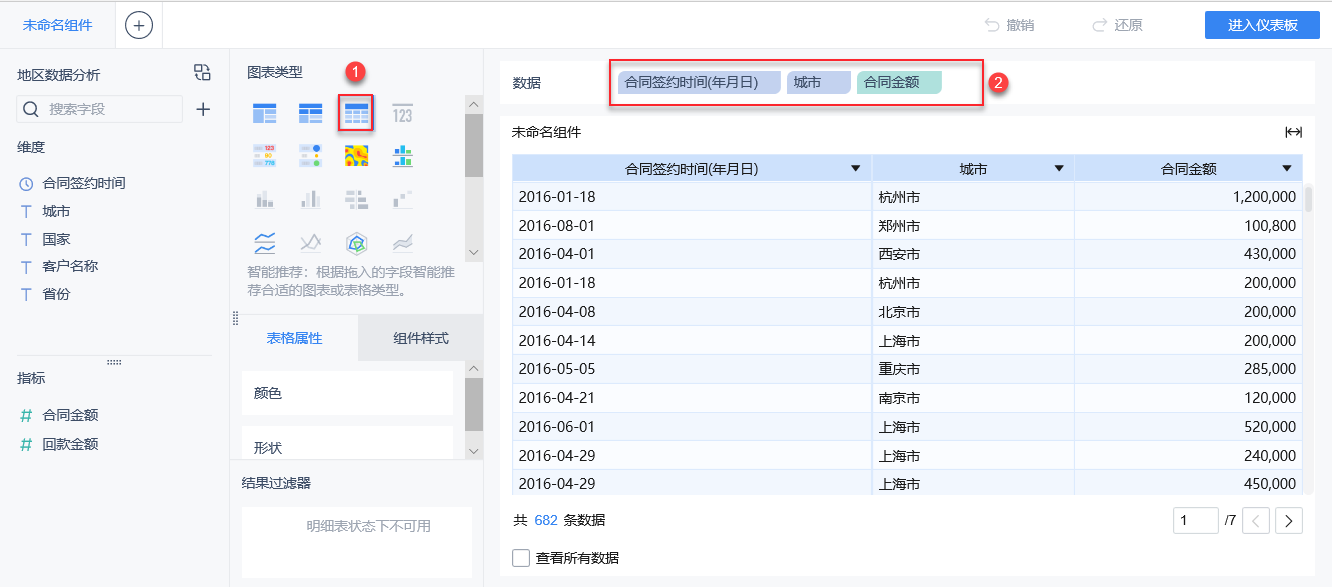The width and height of the screenshot is (1332, 587).
Task: Add a new component tab
Action: pyautogui.click(x=139, y=25)
